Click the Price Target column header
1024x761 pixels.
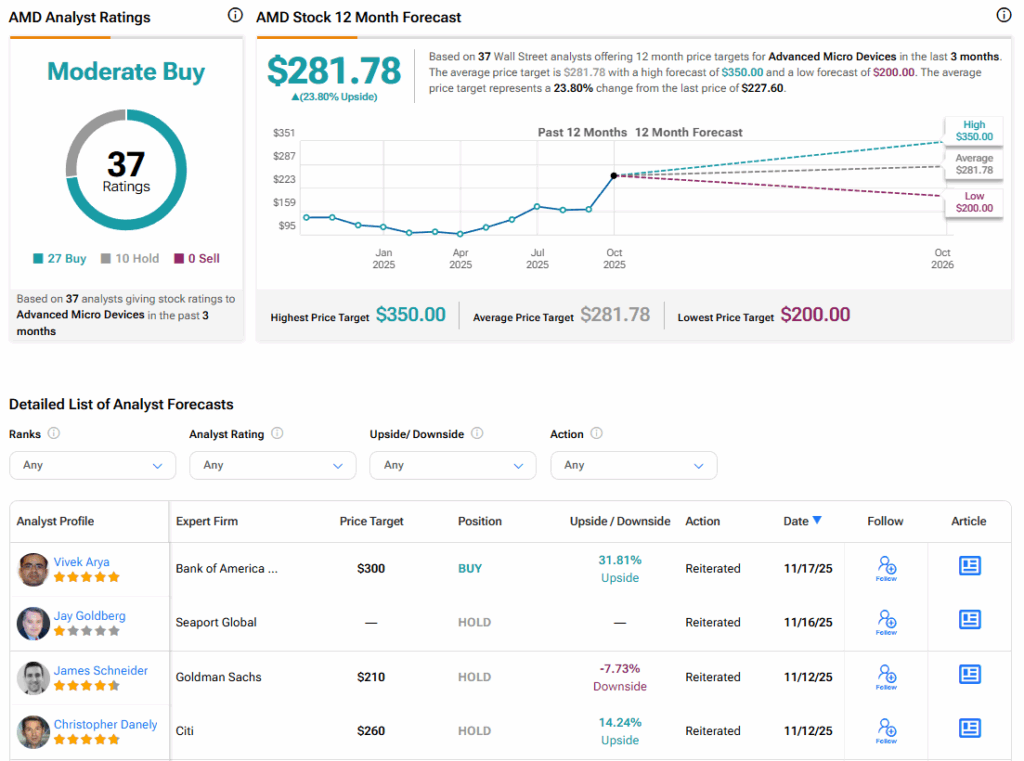click(x=373, y=521)
